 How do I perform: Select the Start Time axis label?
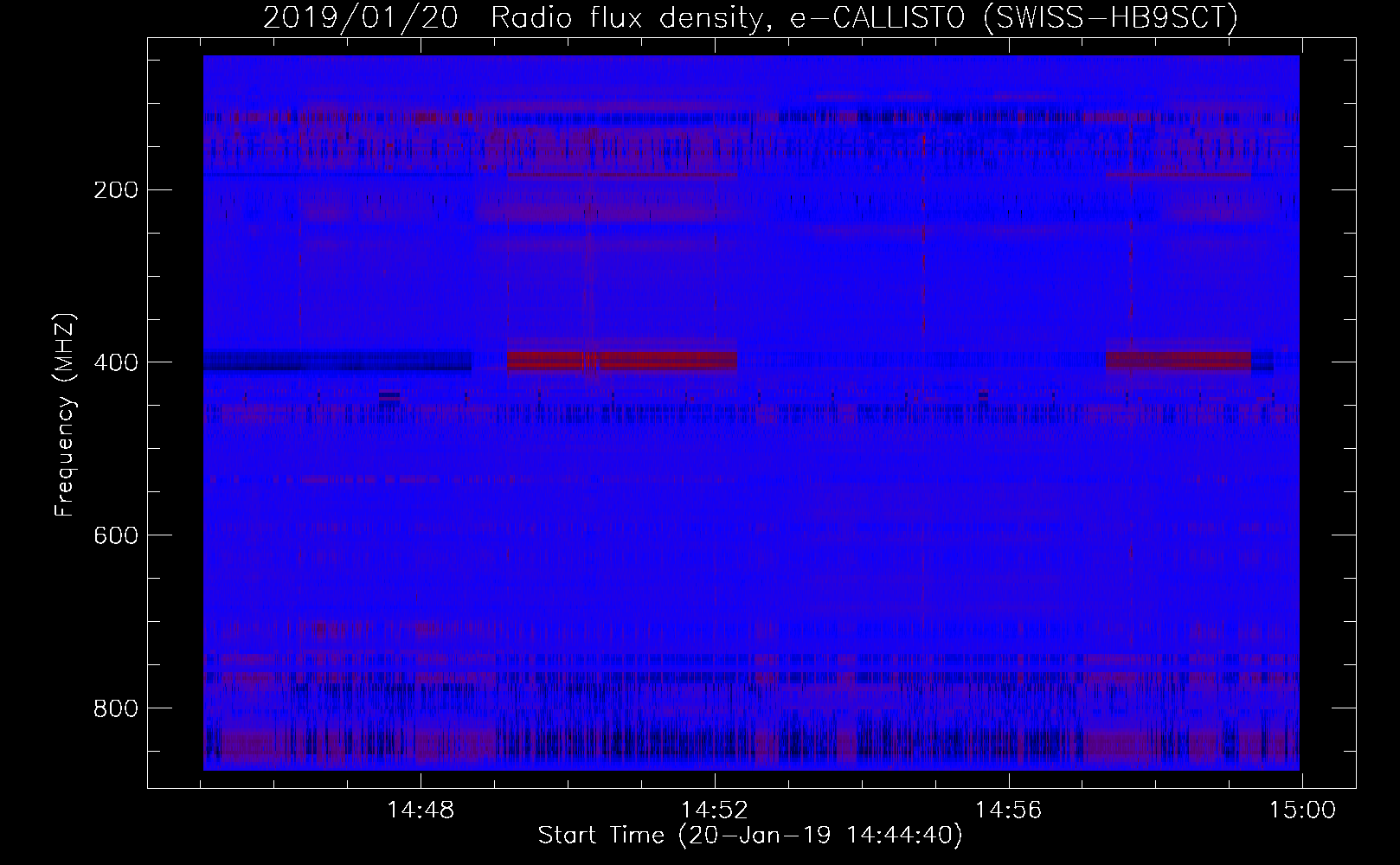[x=750, y=836]
